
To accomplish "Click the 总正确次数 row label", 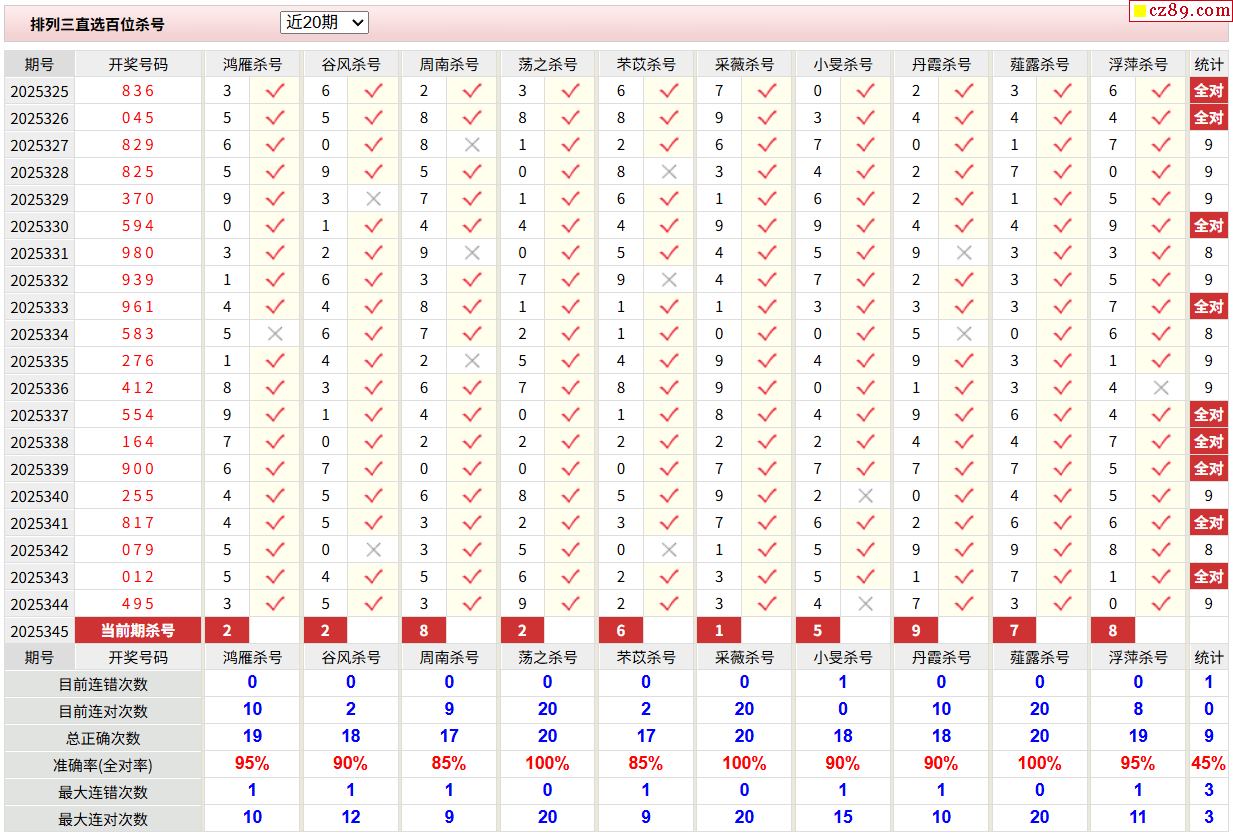I will click(x=103, y=739).
